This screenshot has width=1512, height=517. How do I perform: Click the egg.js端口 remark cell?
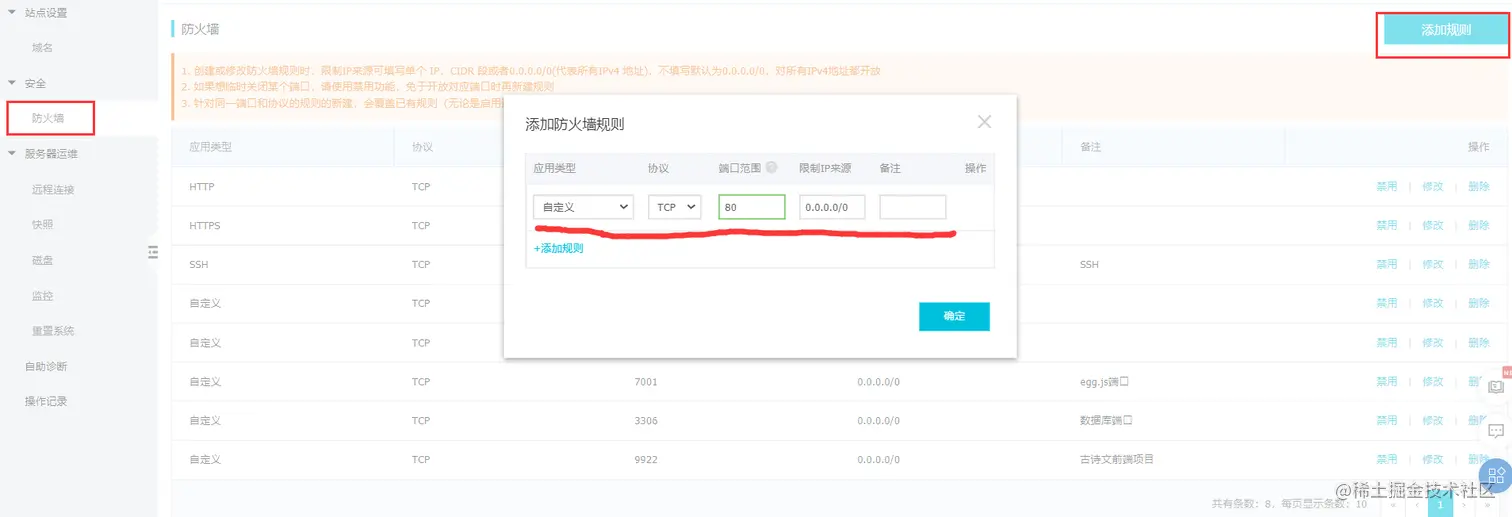point(1105,382)
